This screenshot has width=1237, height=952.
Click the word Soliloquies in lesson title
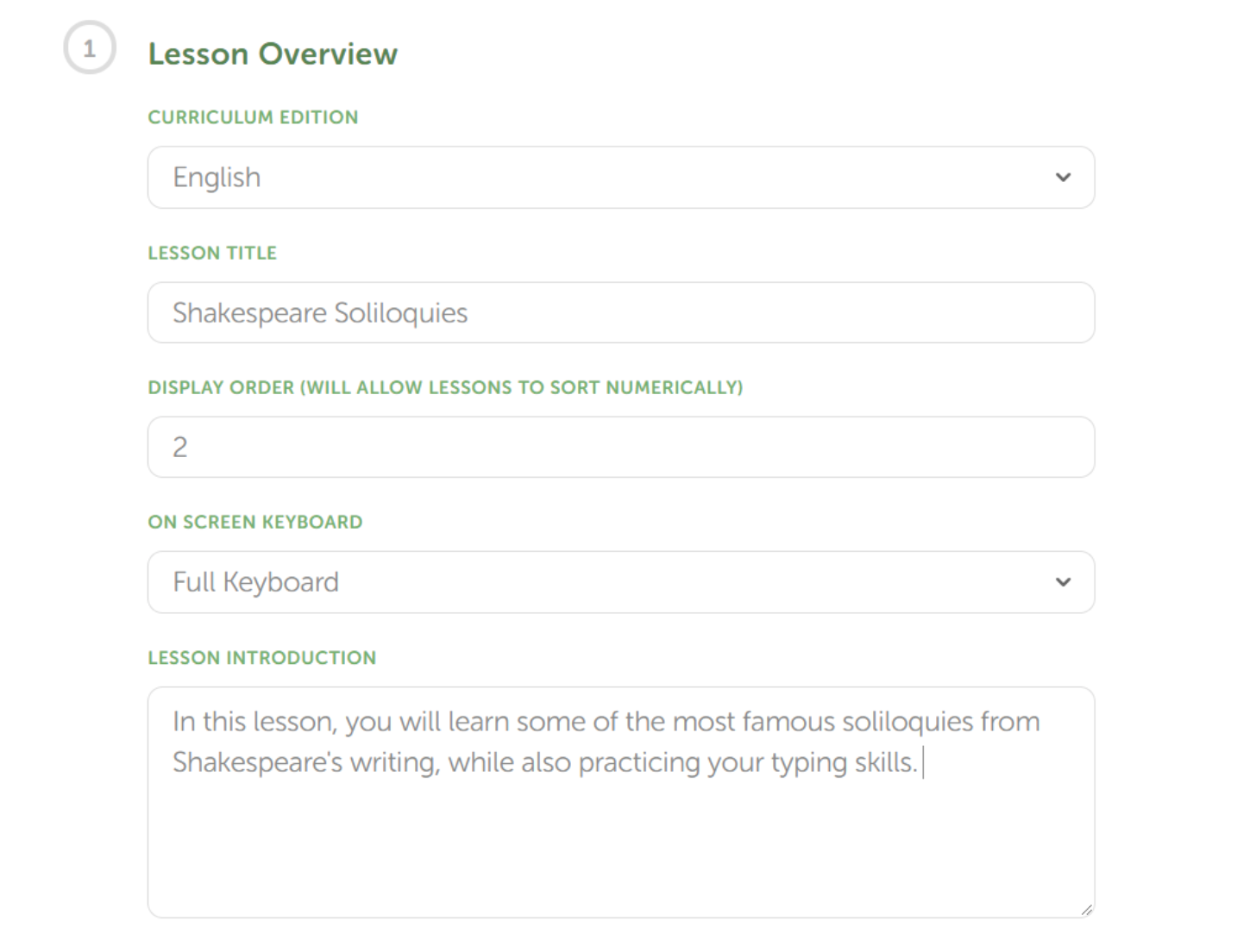click(x=400, y=312)
